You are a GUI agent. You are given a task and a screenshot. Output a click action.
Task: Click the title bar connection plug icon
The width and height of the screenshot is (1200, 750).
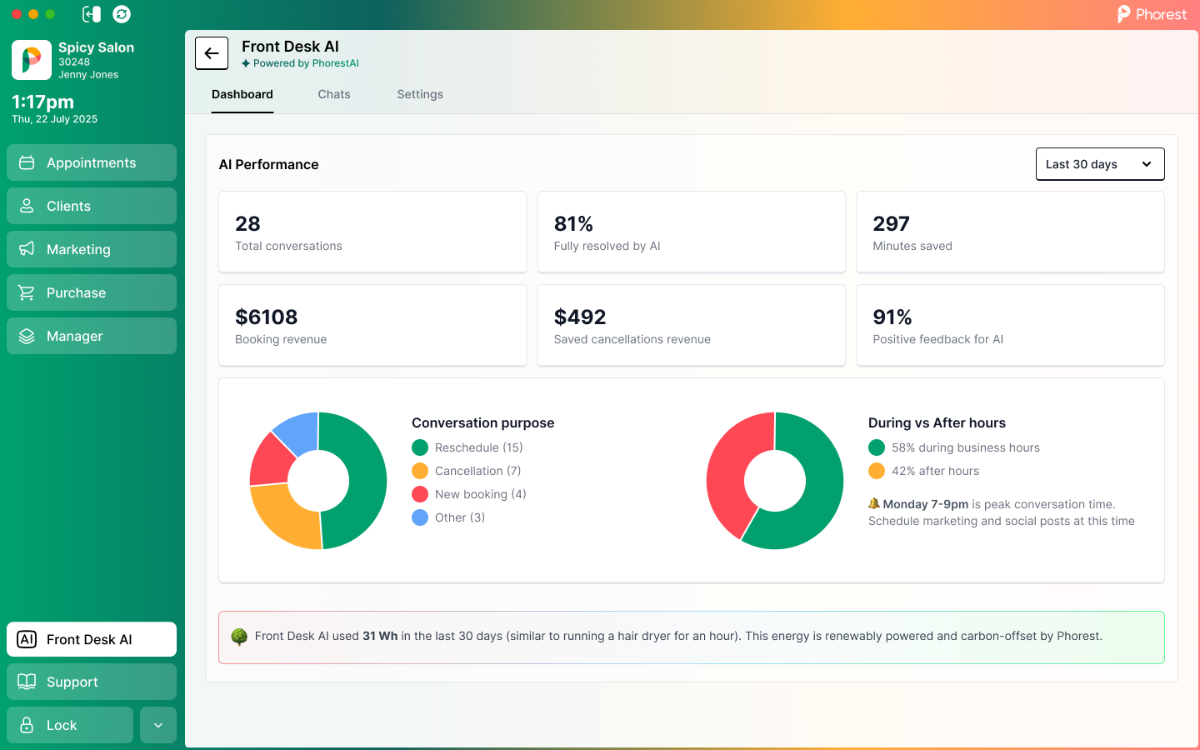point(91,14)
